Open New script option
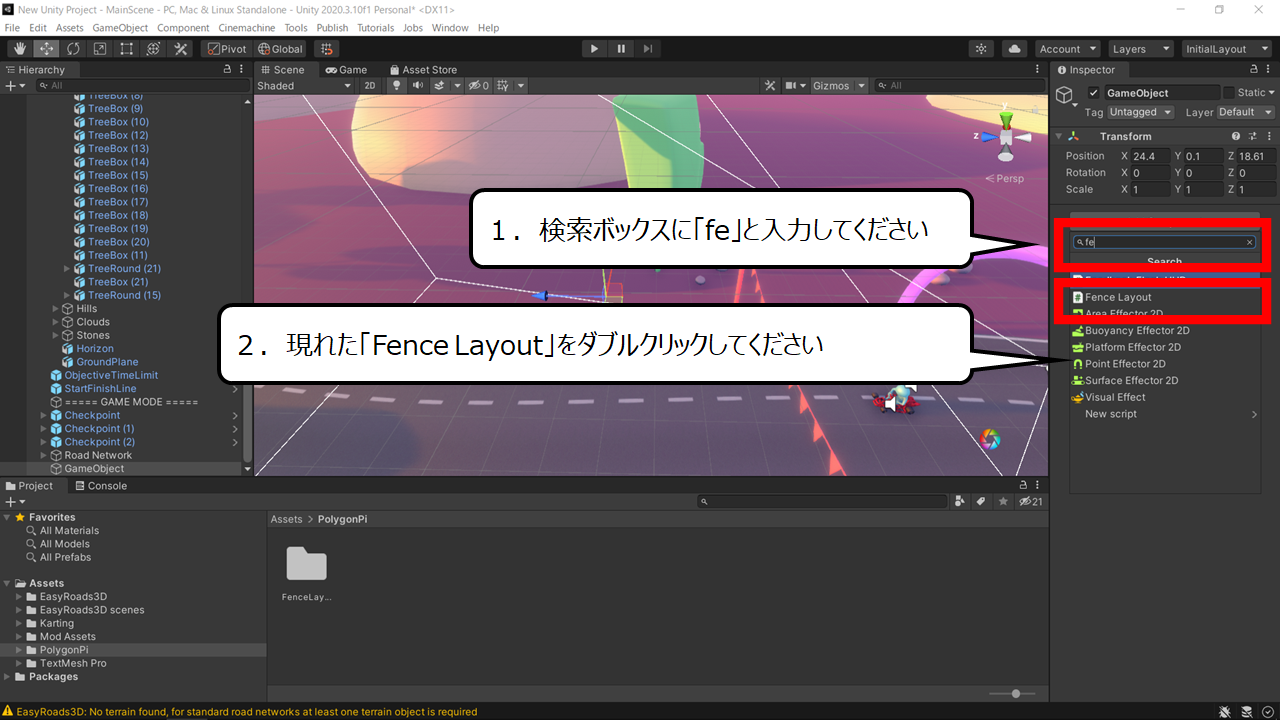Viewport: 1280px width, 720px height. click(x=1164, y=414)
